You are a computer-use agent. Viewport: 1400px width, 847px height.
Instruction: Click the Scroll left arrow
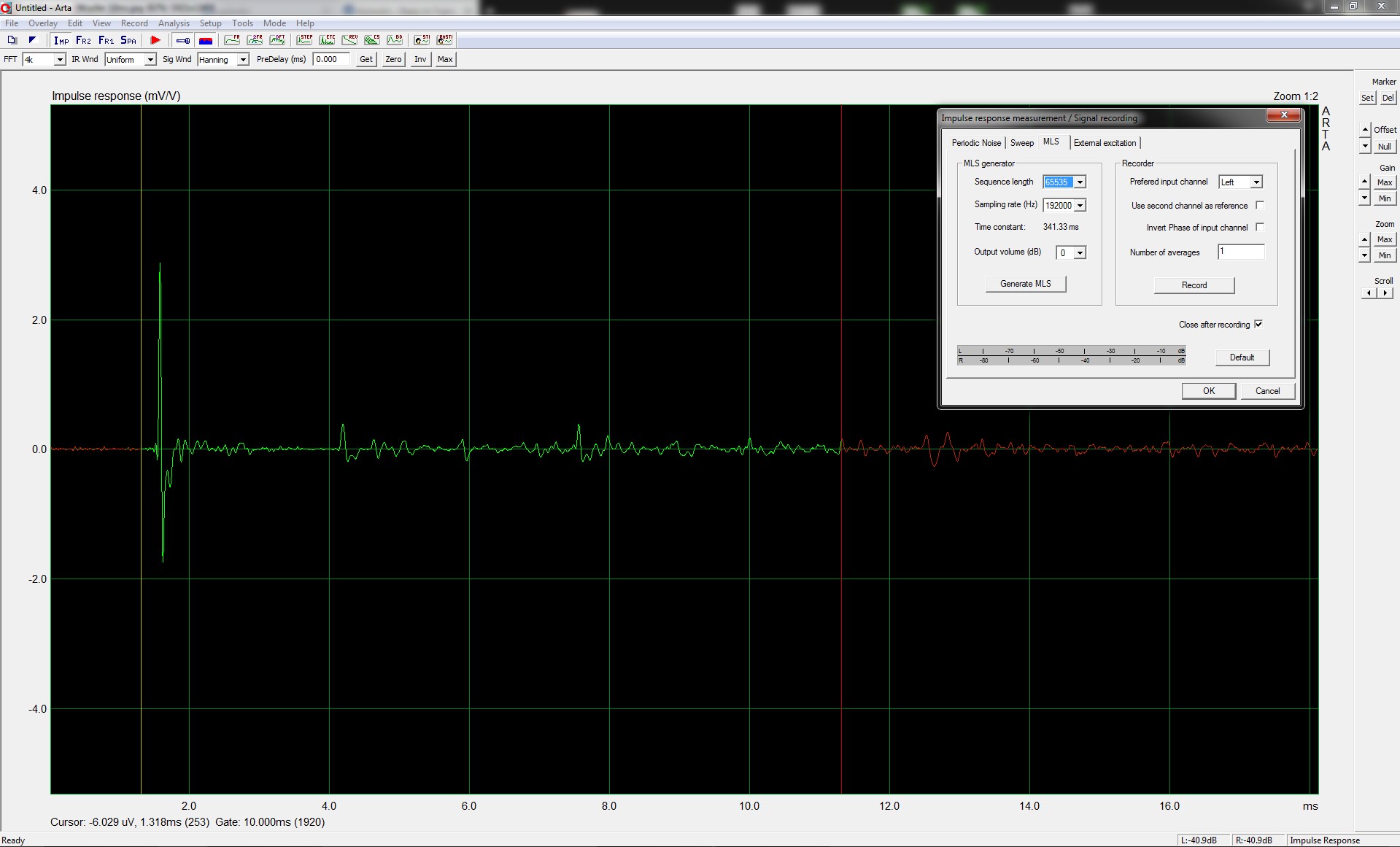pos(1369,293)
